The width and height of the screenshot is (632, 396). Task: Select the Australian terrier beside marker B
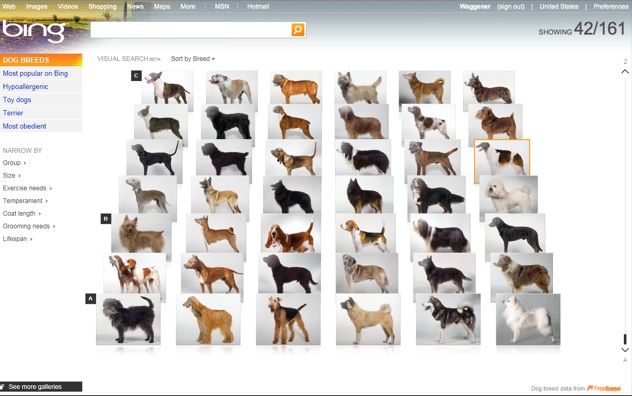coord(141,233)
